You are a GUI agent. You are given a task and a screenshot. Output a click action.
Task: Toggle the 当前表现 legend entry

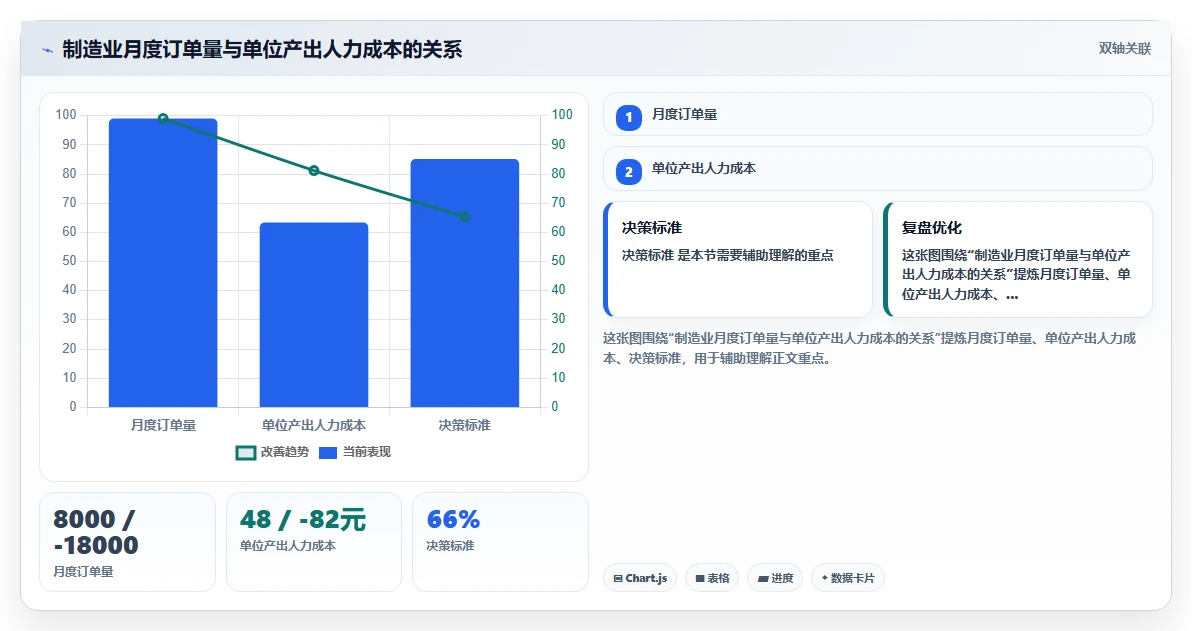point(354,452)
